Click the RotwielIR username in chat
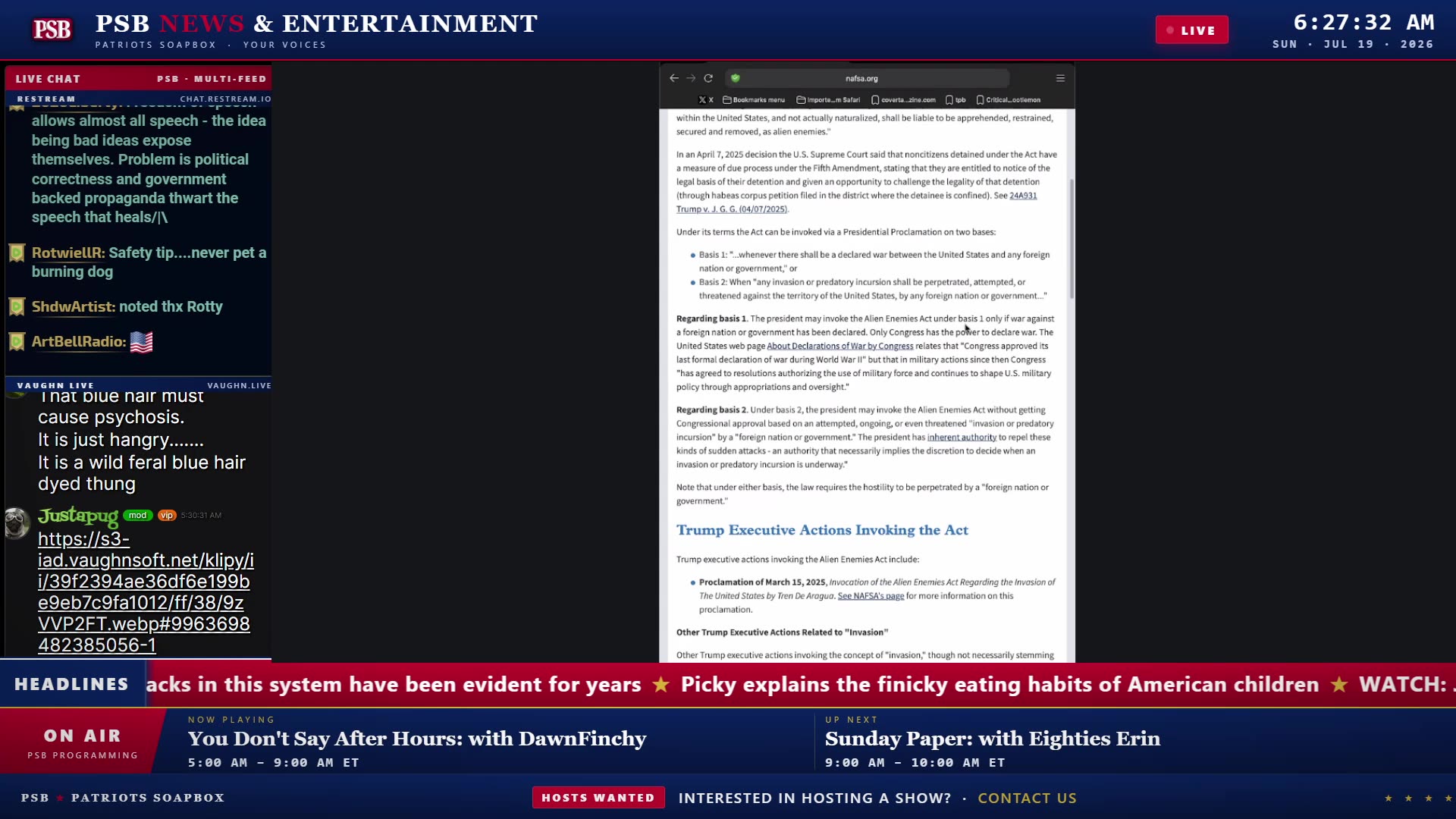Image resolution: width=1456 pixels, height=819 pixels. [68, 253]
